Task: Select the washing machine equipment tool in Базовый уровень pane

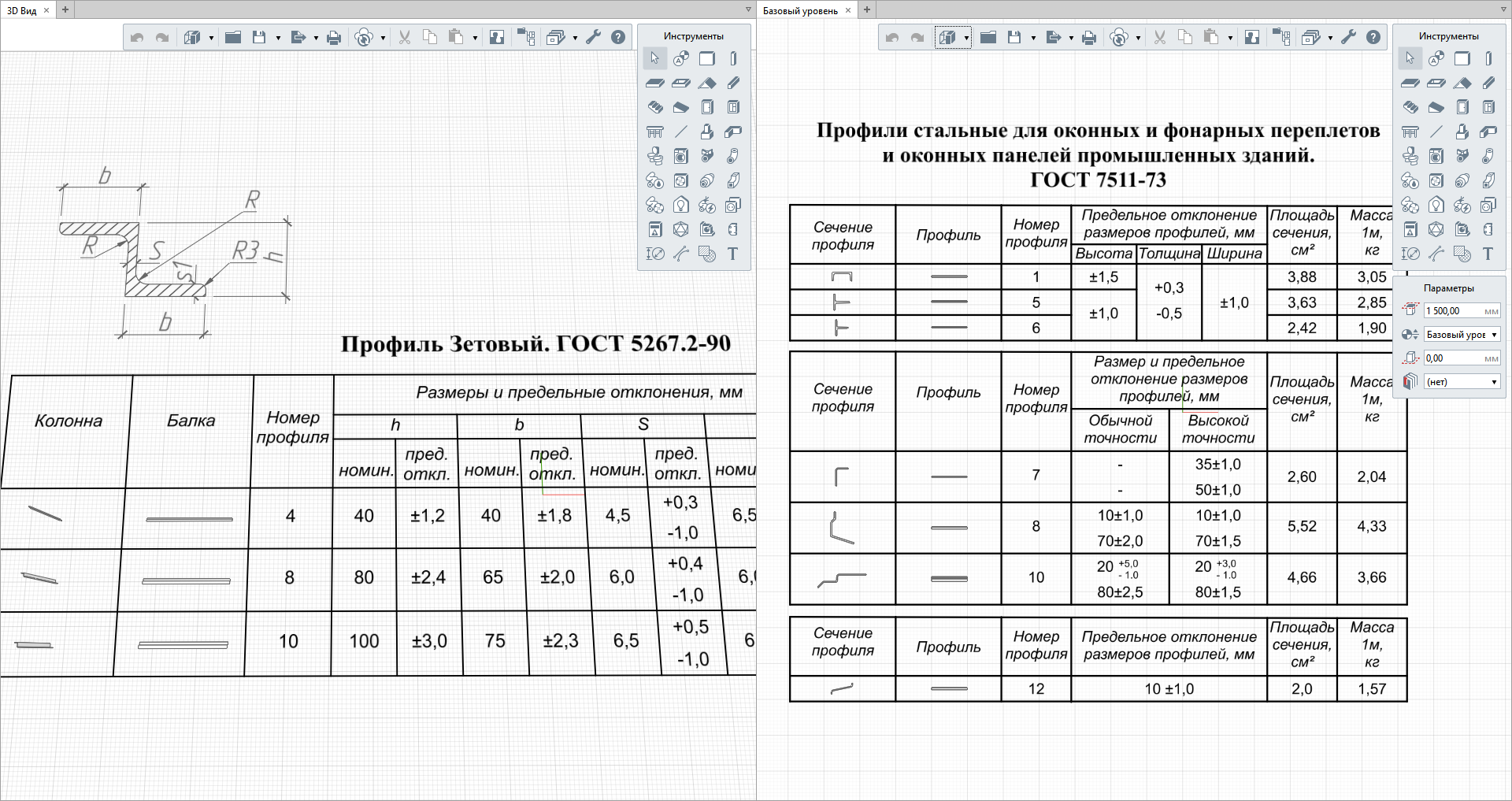Action: pos(1436,156)
